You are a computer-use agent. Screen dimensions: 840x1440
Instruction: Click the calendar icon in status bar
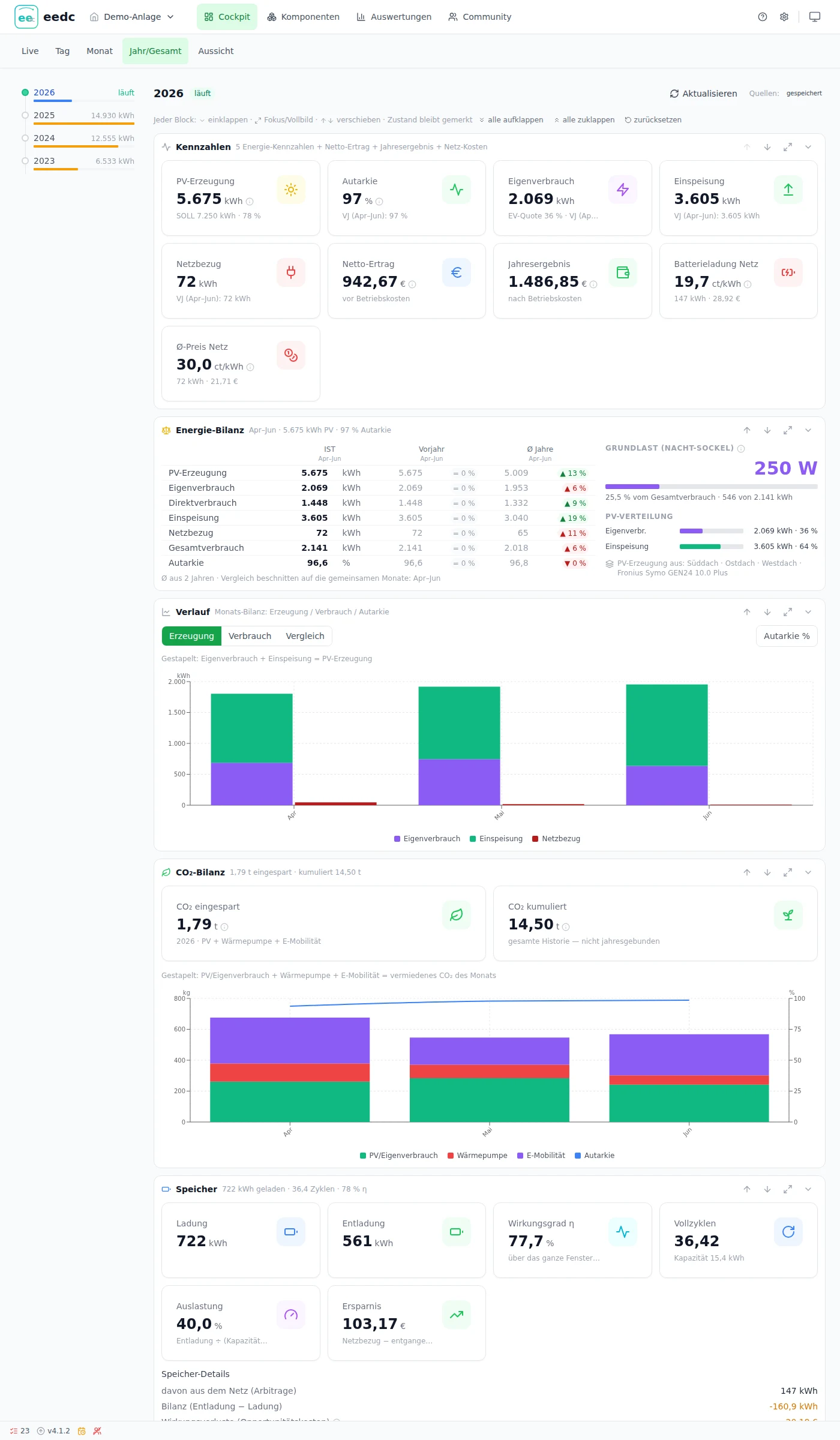(82, 1431)
